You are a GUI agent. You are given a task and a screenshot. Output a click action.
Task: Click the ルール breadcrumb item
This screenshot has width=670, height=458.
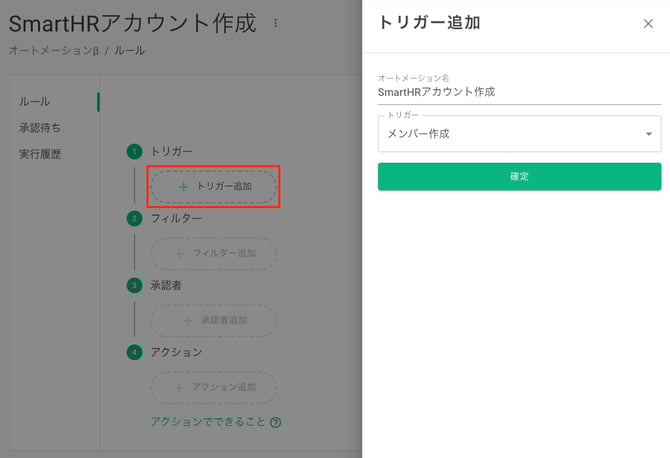(x=129, y=50)
